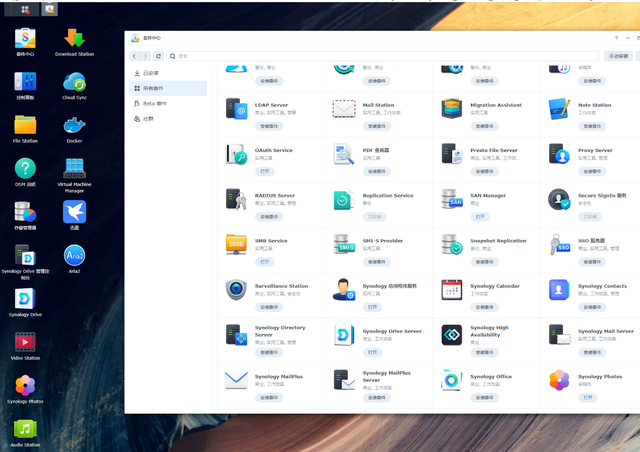Open Video Station desktop shortcut

25,343
